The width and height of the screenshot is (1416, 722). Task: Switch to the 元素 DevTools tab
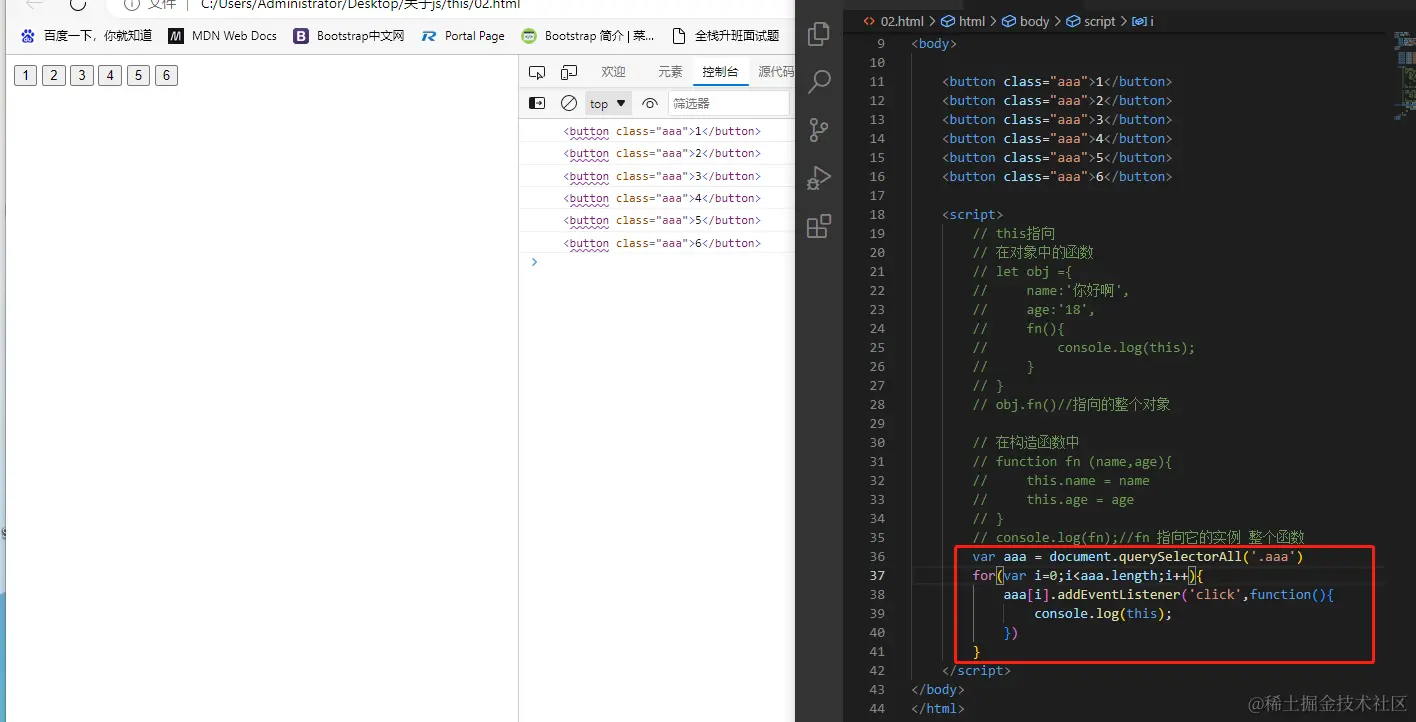[670, 72]
